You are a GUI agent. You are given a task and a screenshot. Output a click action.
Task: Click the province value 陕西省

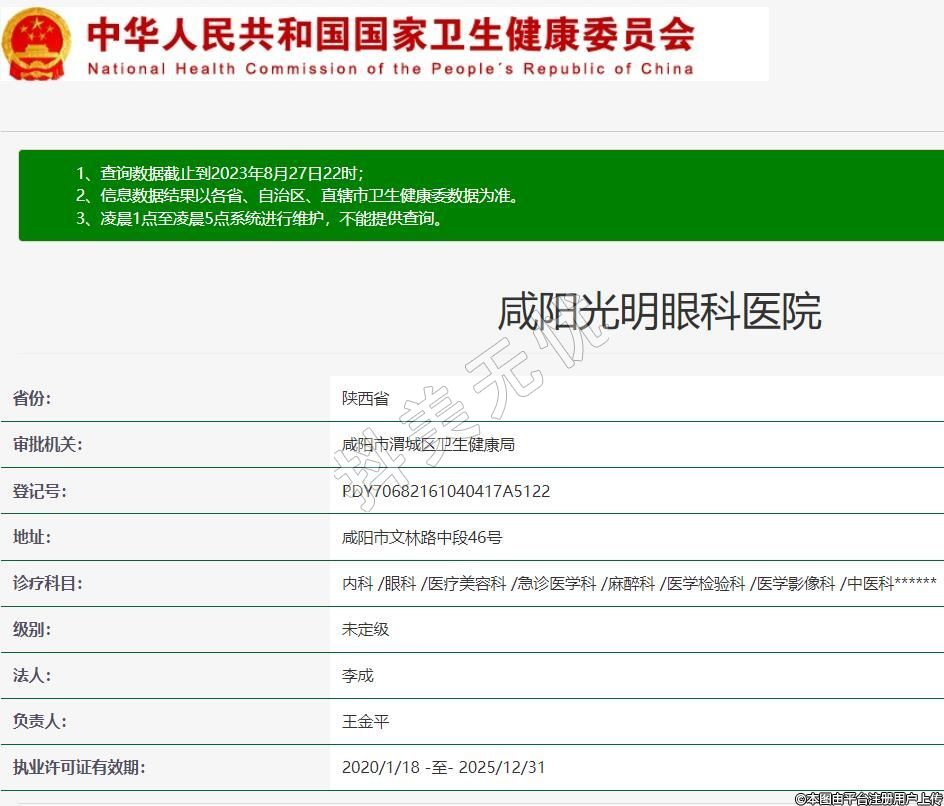click(x=365, y=398)
